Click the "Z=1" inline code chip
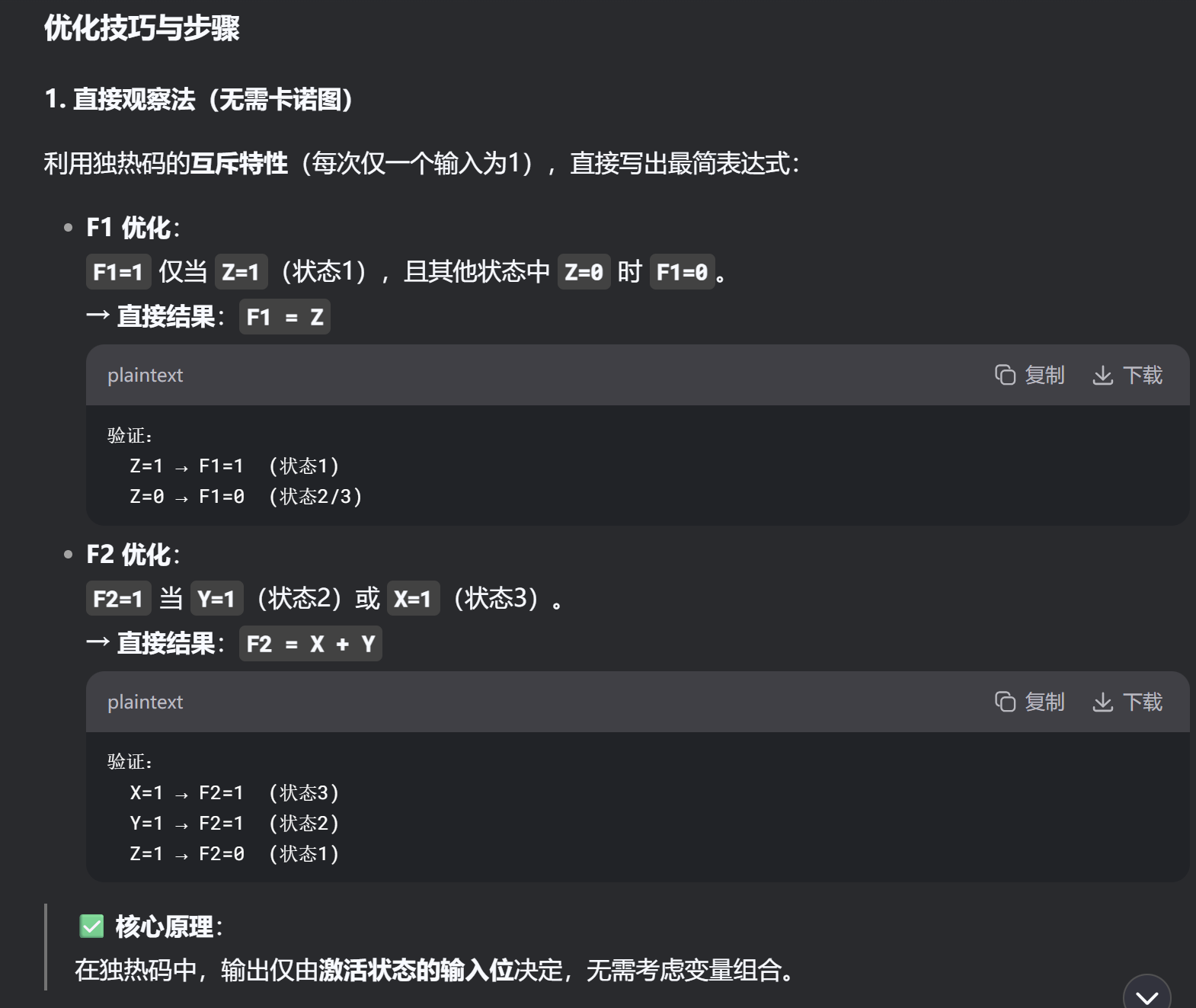1196x1008 pixels. pos(241,272)
